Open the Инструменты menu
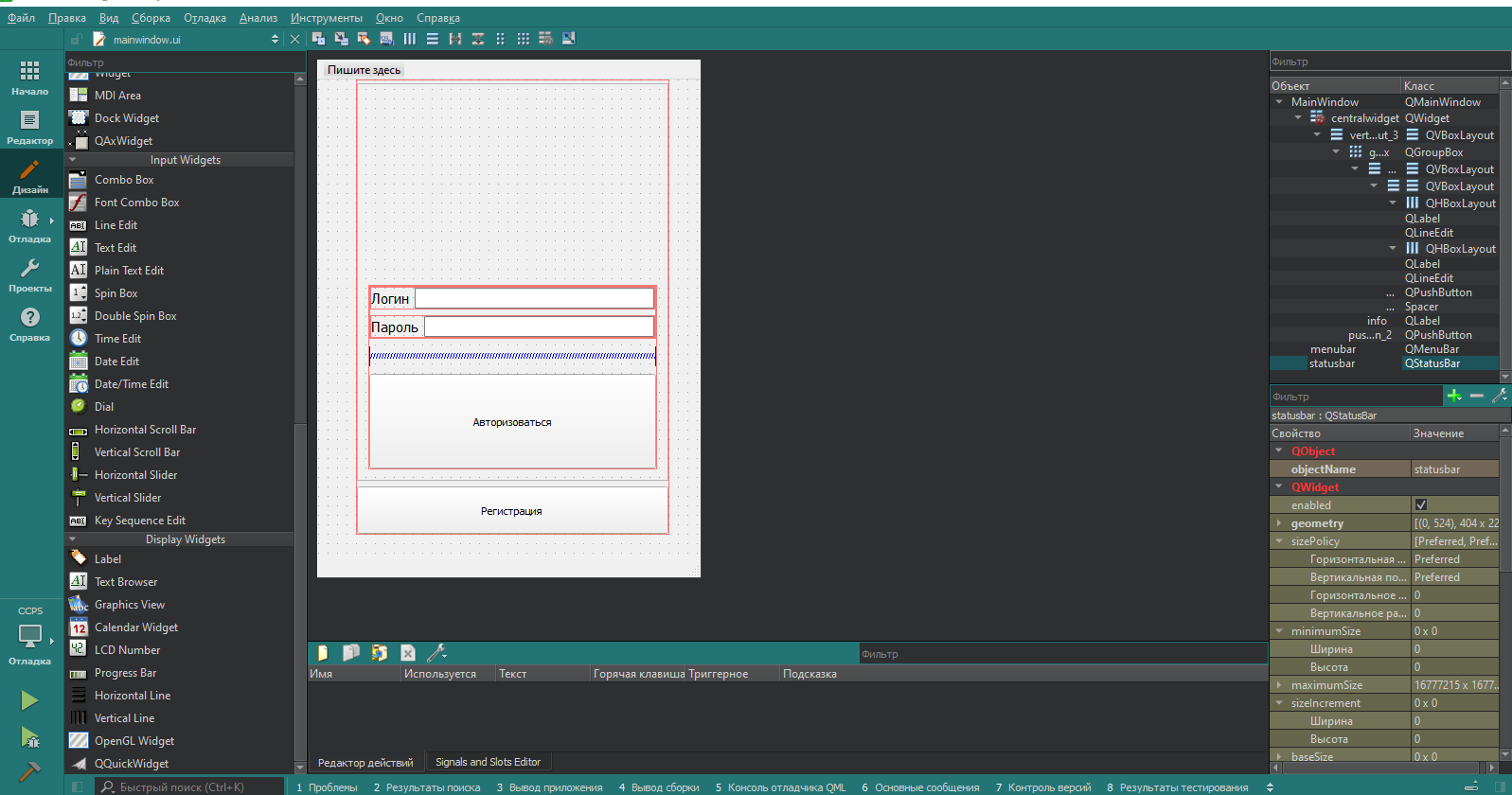1512x795 pixels. point(327,18)
